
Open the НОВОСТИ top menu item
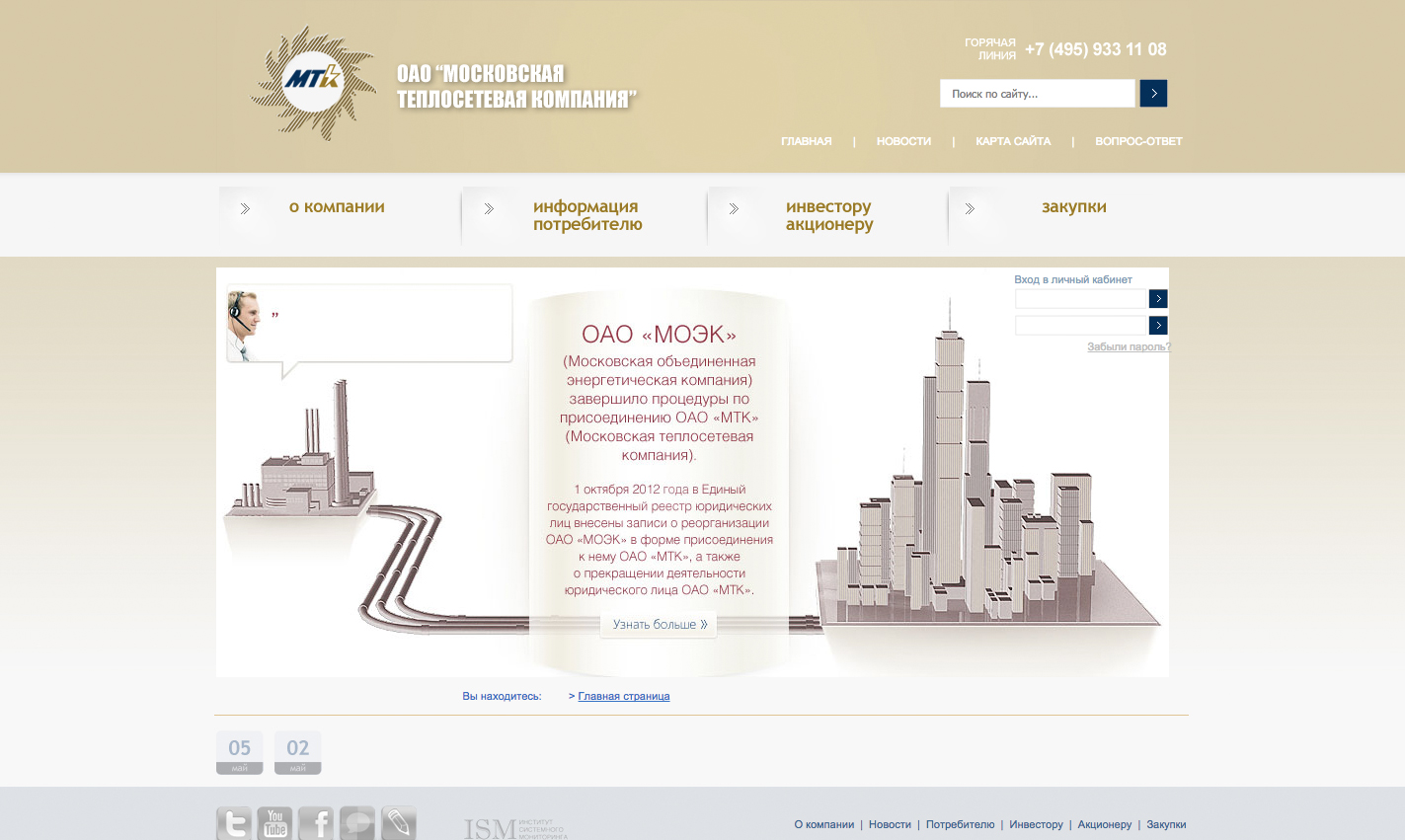[903, 141]
